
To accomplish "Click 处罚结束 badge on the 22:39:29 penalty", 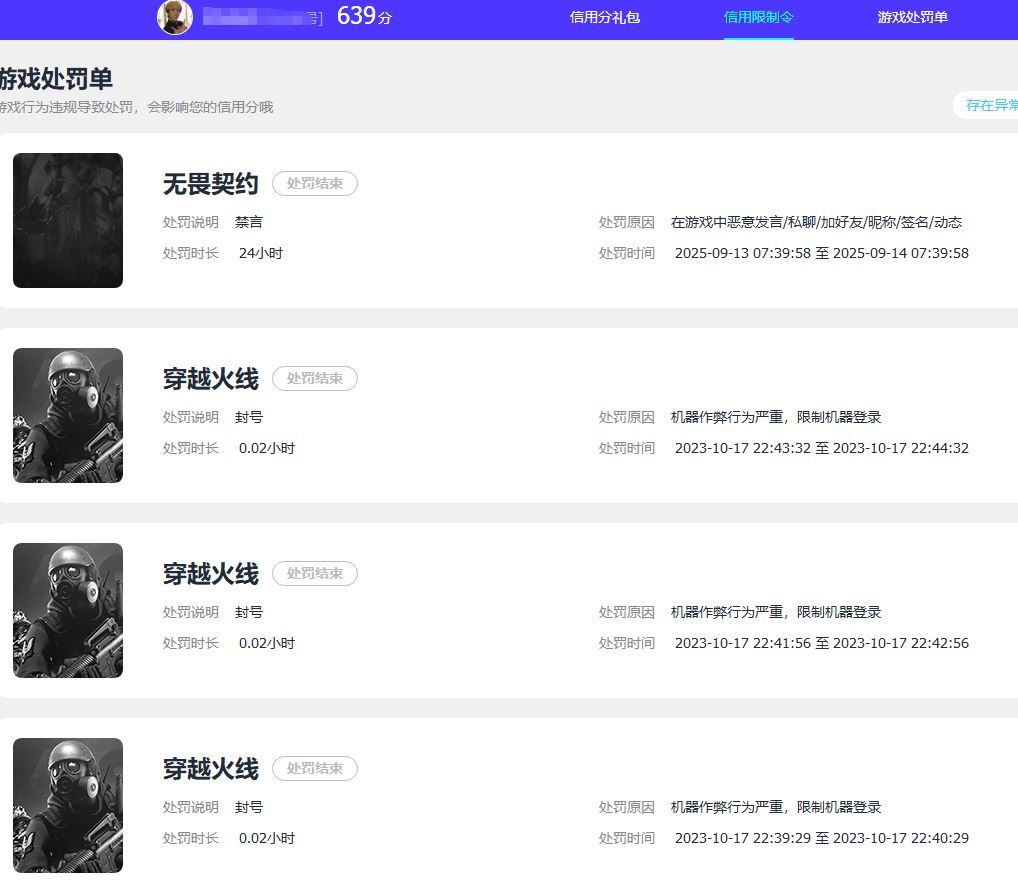I will [x=315, y=769].
